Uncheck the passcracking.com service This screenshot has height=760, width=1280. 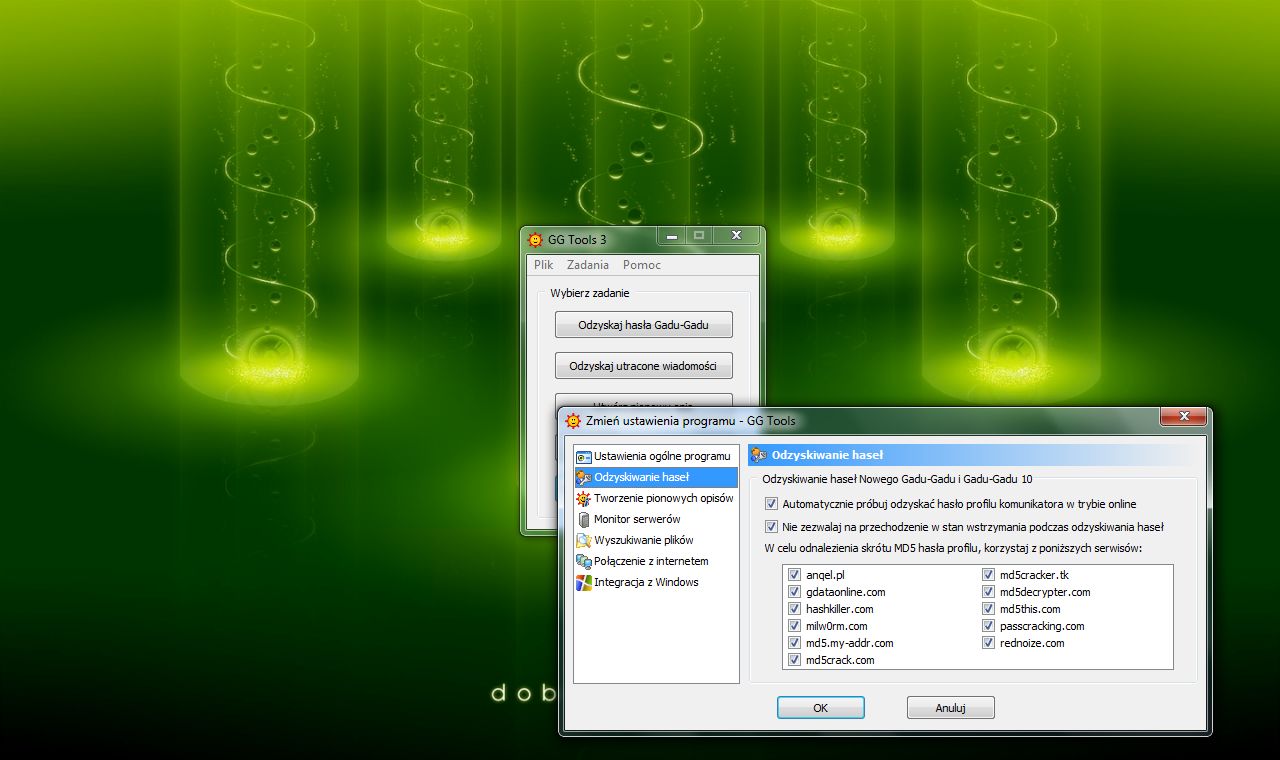[988, 626]
